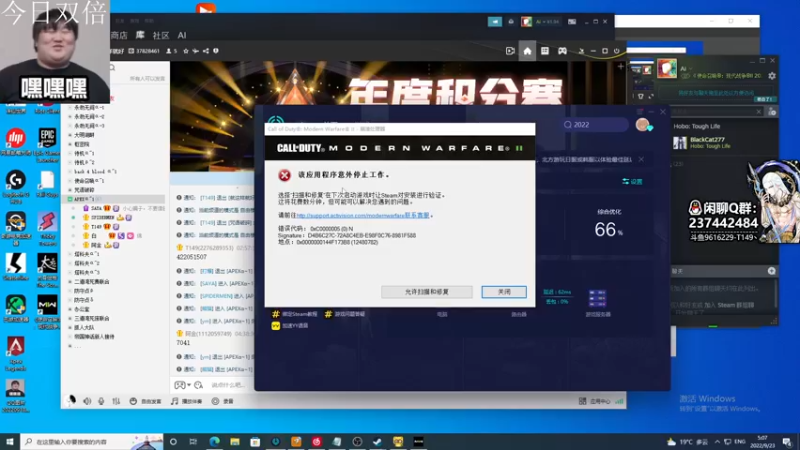Viewport: 800px width, 450px height.
Task: Click the video playback icon in the YY toolbar
Action: tap(510, 51)
